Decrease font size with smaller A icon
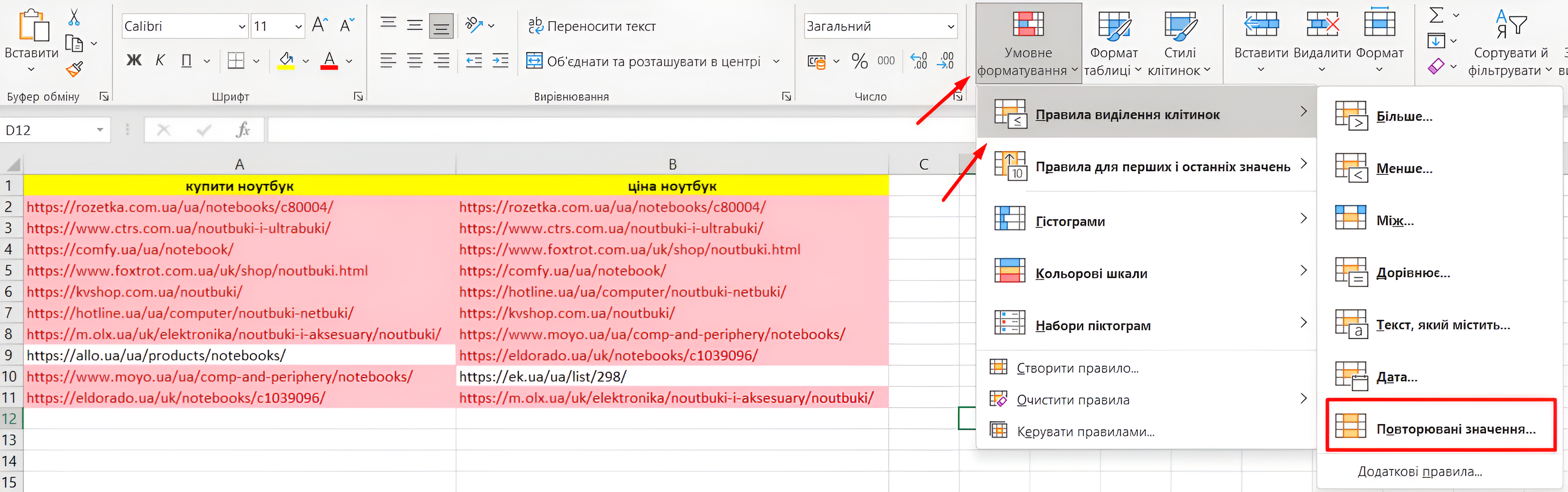This screenshot has width=1568, height=492. 347,26
